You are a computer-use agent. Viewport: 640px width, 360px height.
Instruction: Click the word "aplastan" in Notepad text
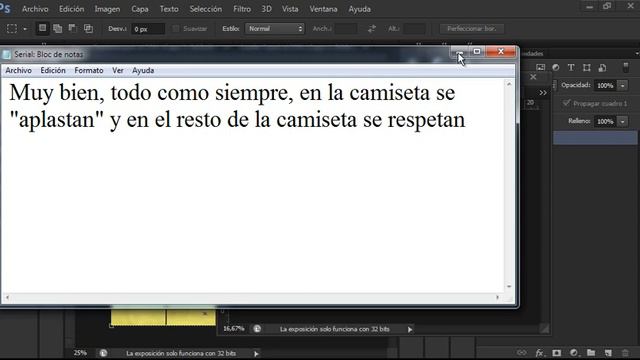pyautogui.click(x=56, y=120)
